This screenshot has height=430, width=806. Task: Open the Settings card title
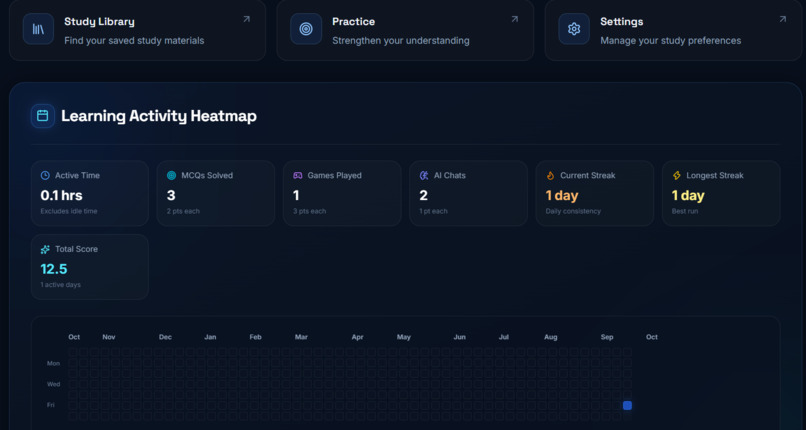(x=621, y=22)
